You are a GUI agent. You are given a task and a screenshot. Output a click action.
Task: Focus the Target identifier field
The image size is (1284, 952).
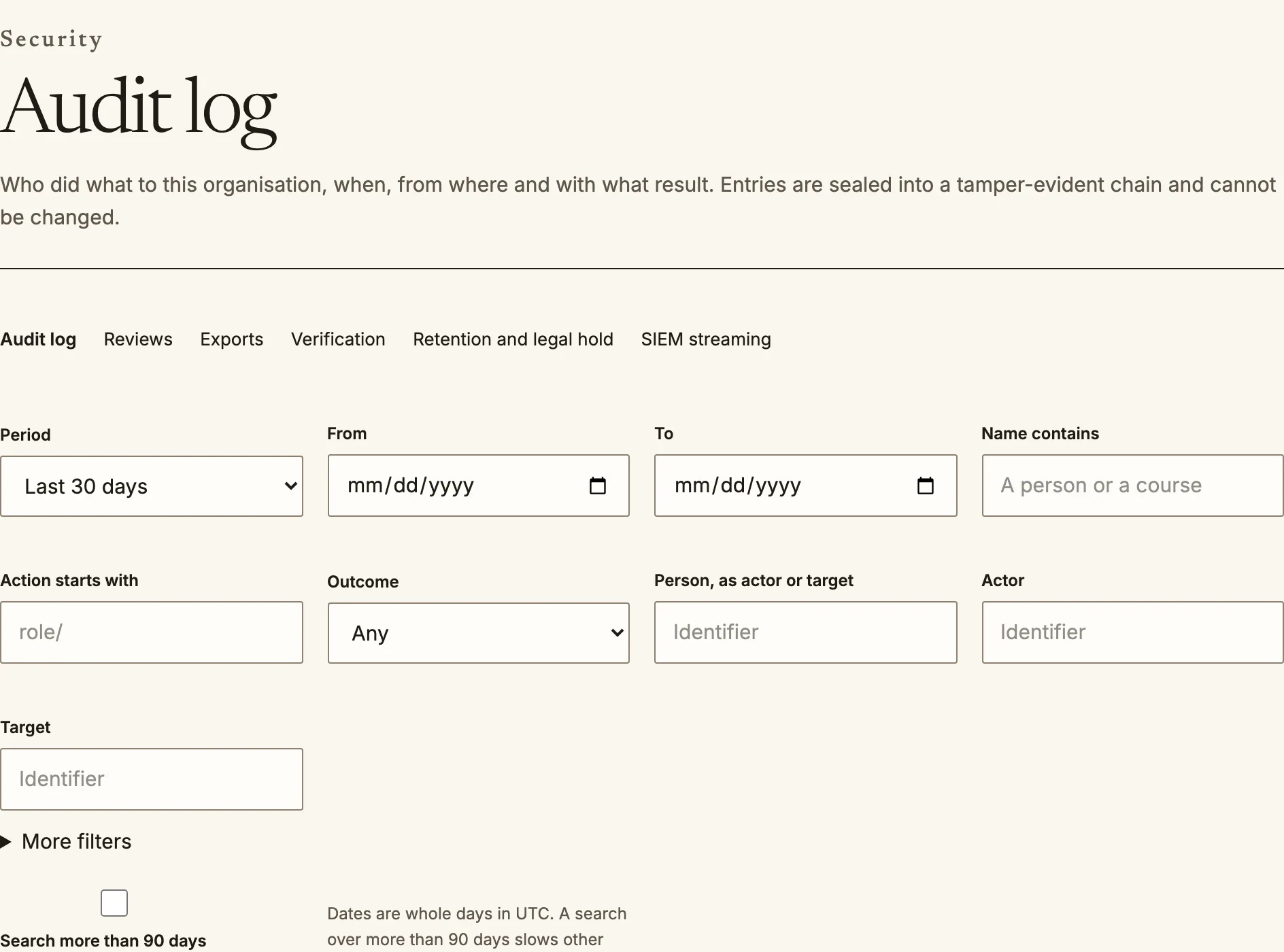(x=152, y=779)
